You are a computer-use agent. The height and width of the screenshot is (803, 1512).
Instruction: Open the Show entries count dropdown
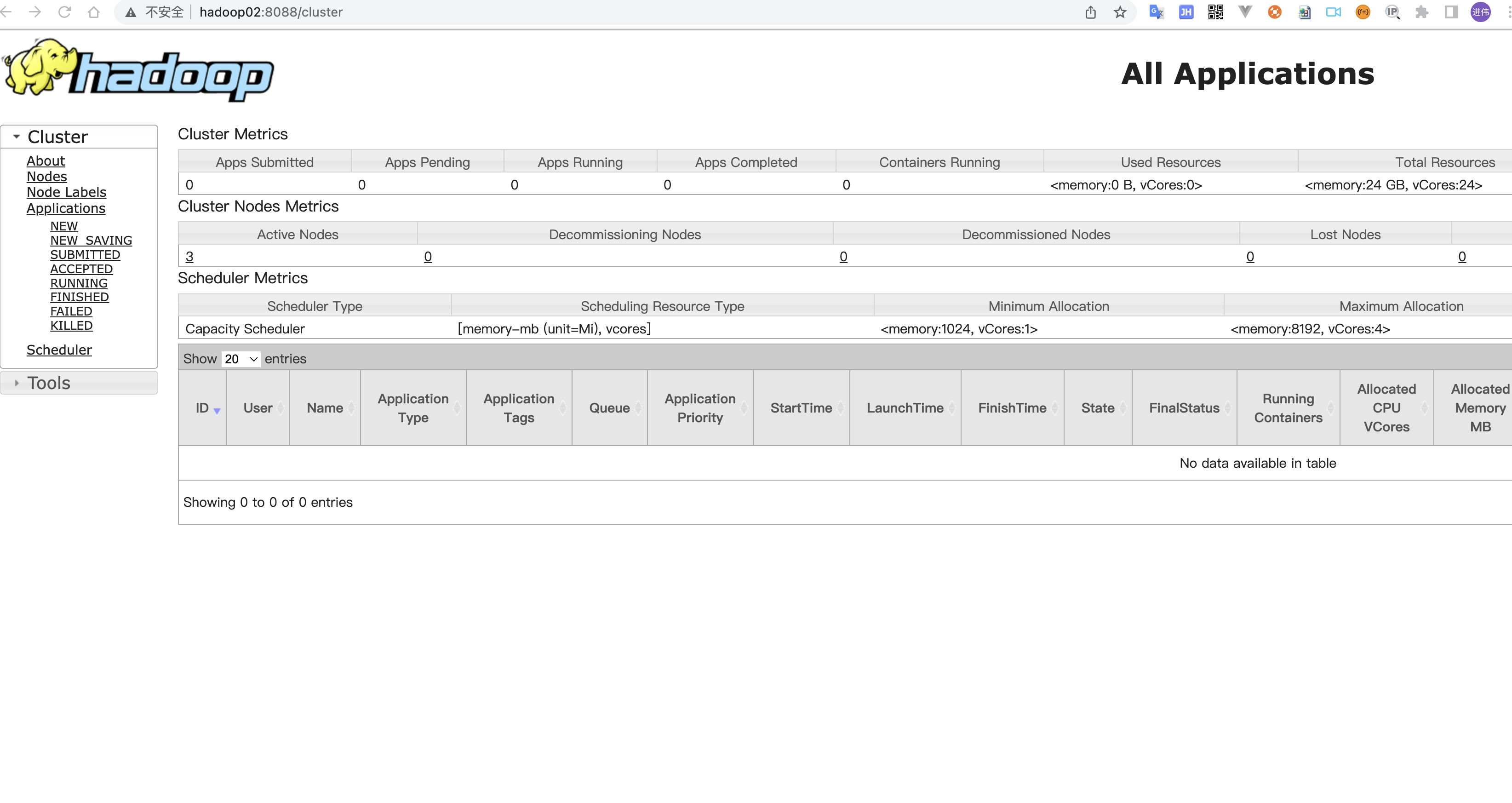click(241, 359)
